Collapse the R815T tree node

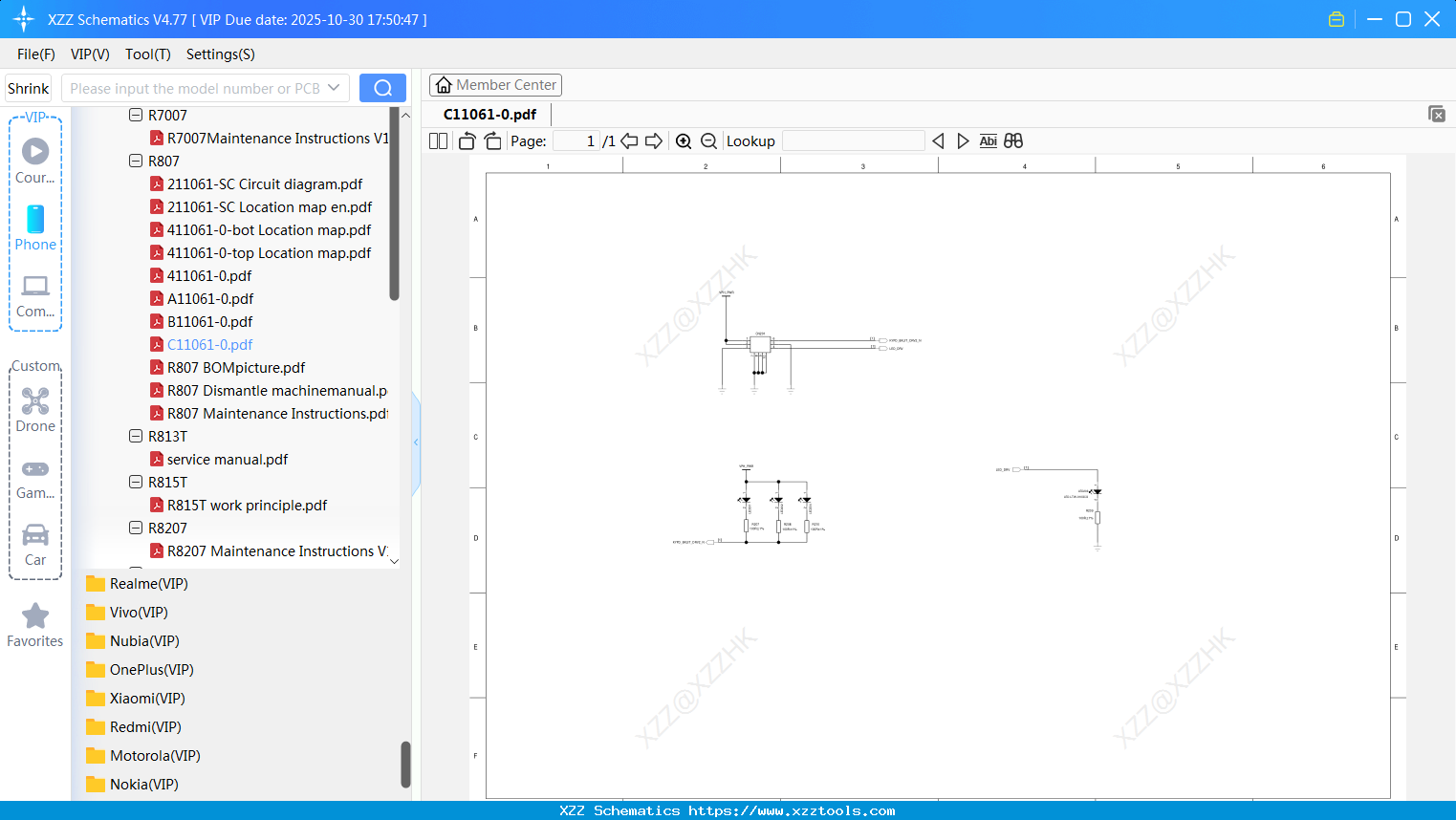[136, 482]
